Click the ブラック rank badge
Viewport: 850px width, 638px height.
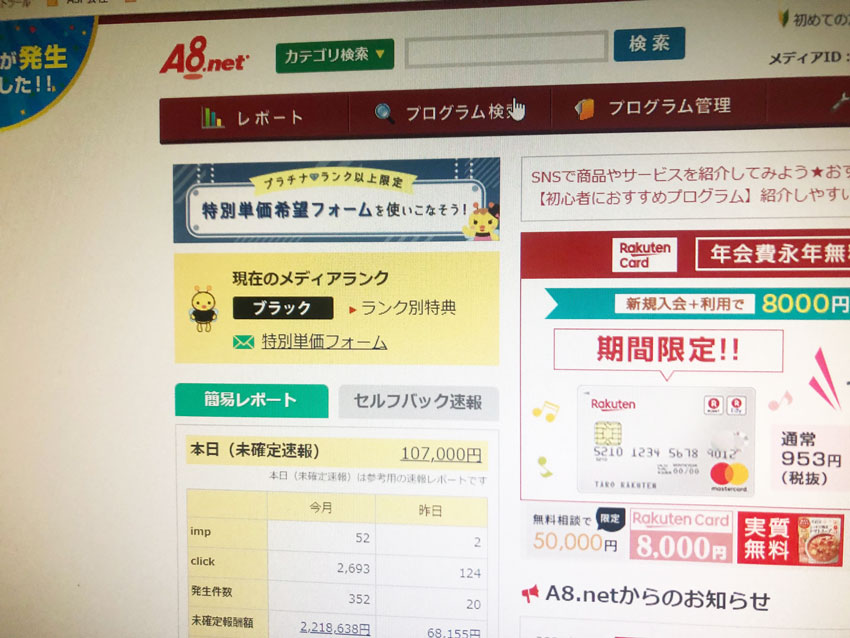point(282,308)
